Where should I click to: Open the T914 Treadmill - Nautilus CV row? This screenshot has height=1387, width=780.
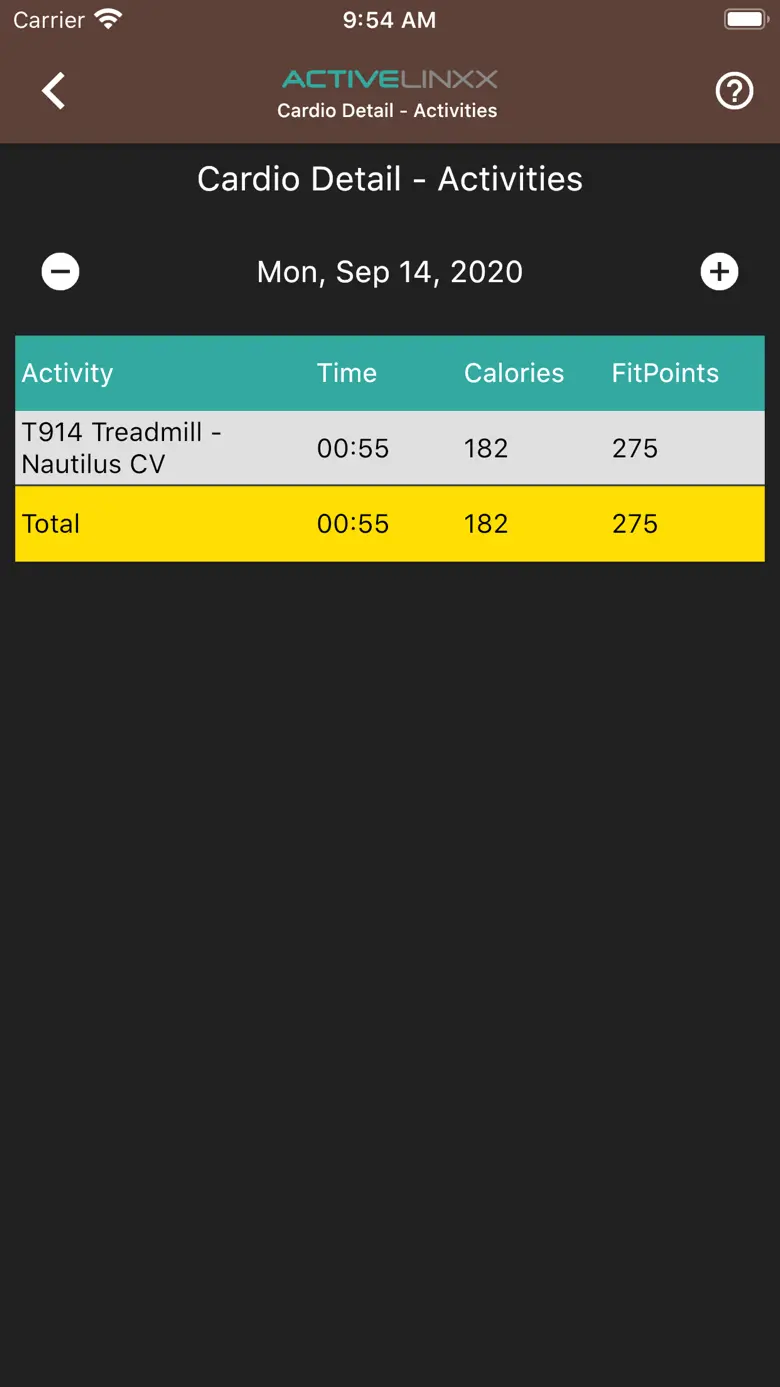(x=121, y=448)
